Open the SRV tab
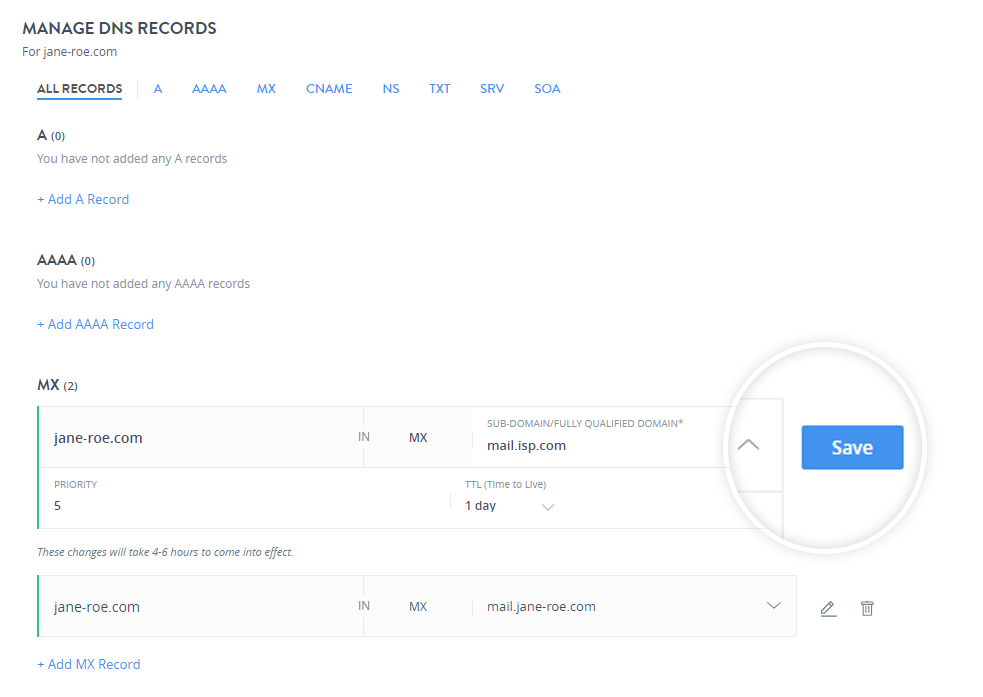This screenshot has height=697, width=983. coord(492,89)
